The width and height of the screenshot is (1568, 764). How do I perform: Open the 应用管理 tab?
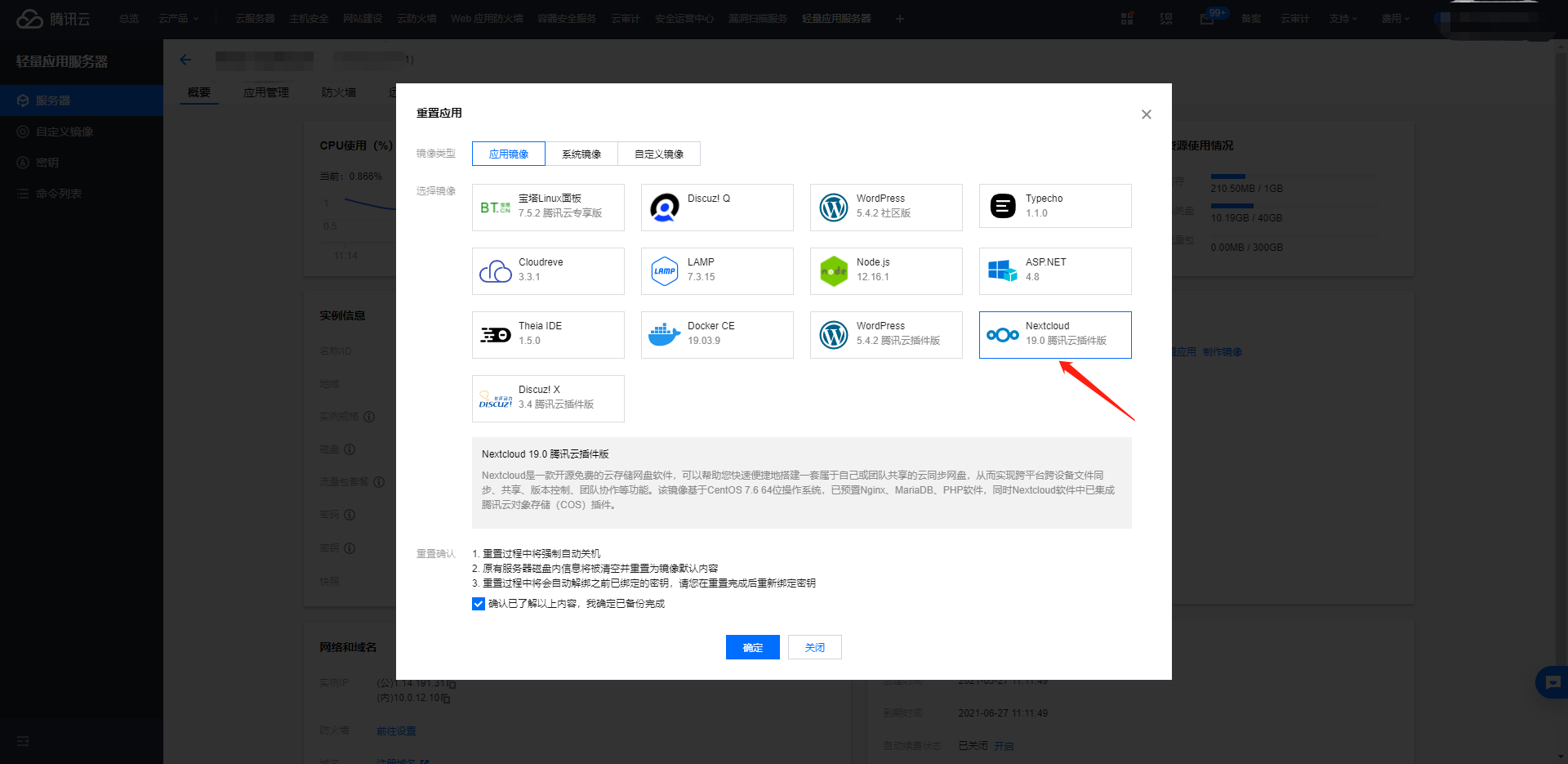[x=266, y=92]
